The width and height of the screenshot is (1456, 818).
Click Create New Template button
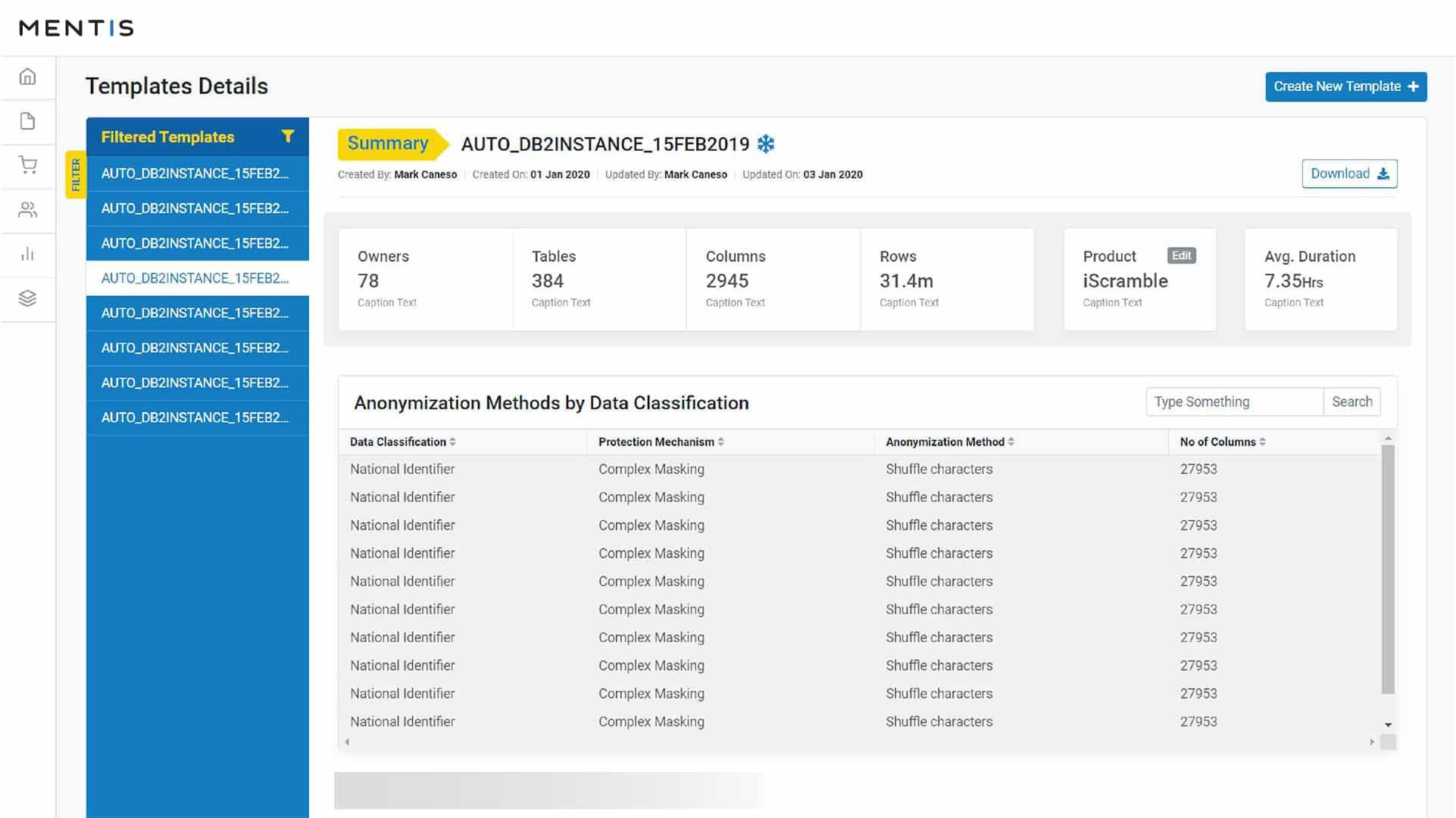tap(1345, 86)
